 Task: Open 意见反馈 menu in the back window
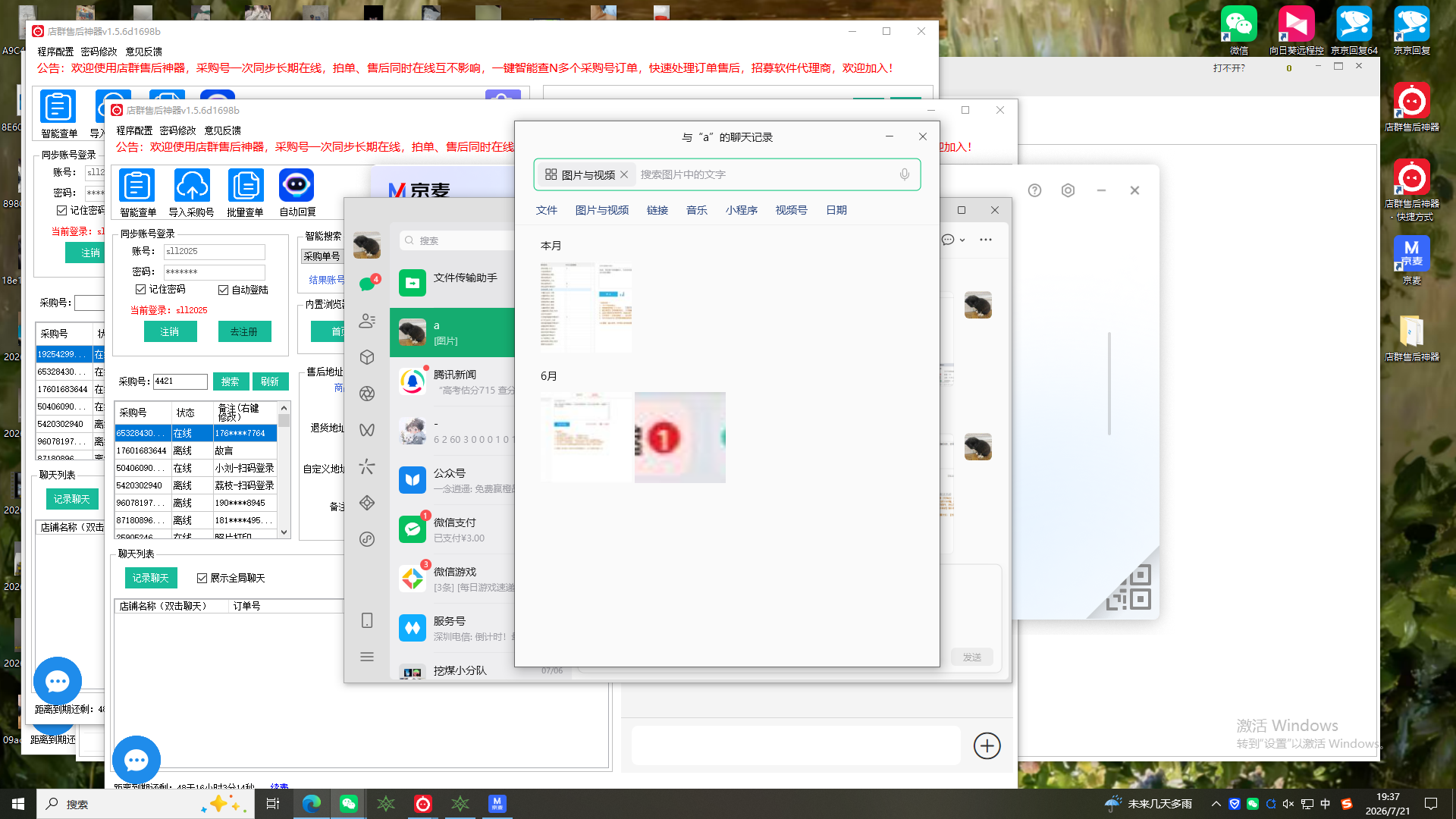pyautogui.click(x=144, y=52)
